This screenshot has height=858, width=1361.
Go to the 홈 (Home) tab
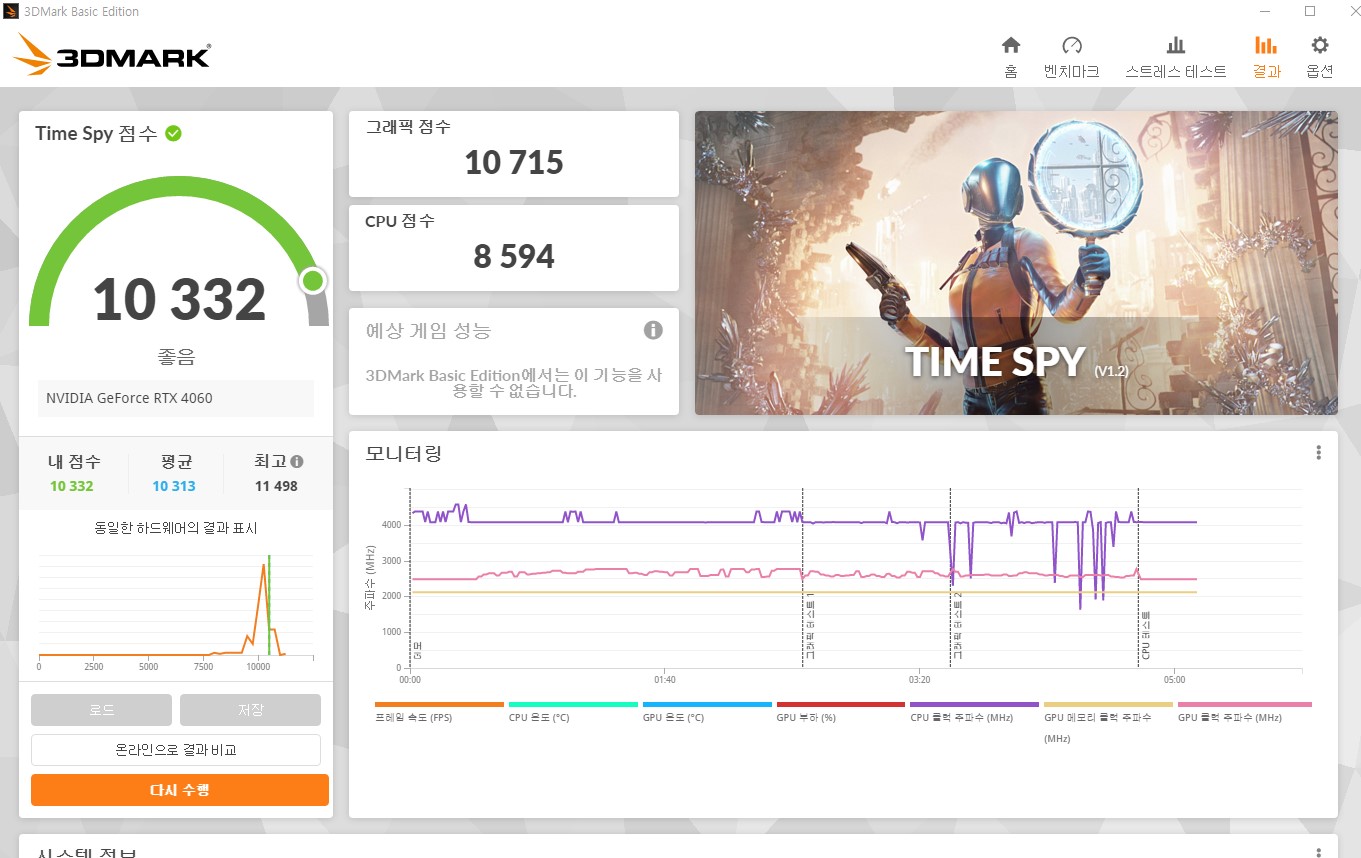click(1011, 57)
